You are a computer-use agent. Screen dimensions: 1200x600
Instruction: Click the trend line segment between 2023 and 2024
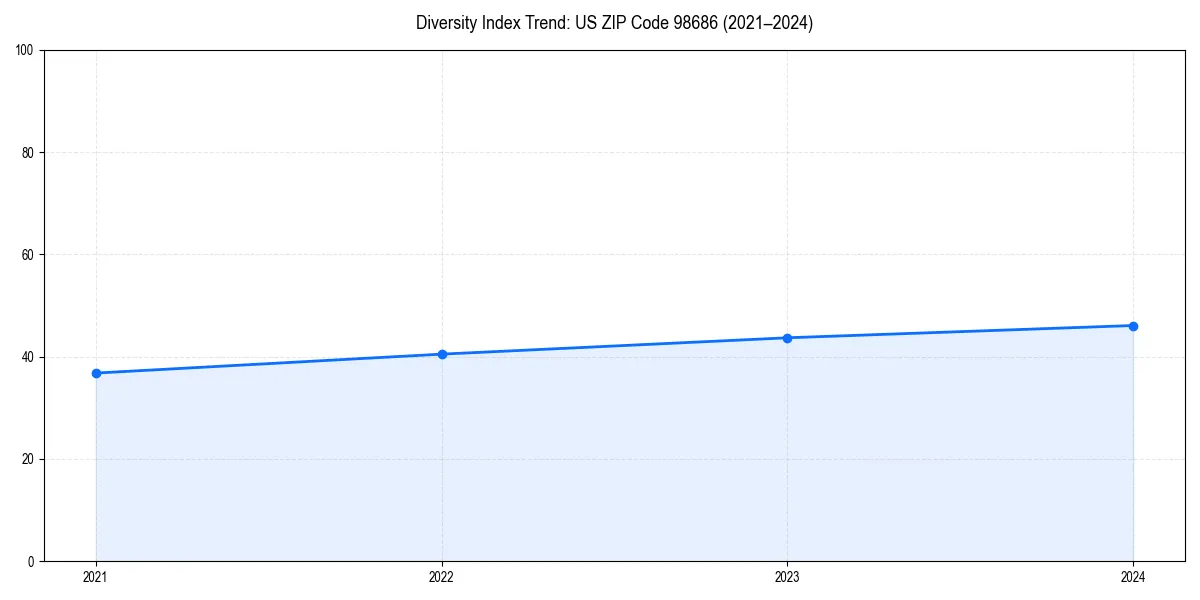coord(960,331)
